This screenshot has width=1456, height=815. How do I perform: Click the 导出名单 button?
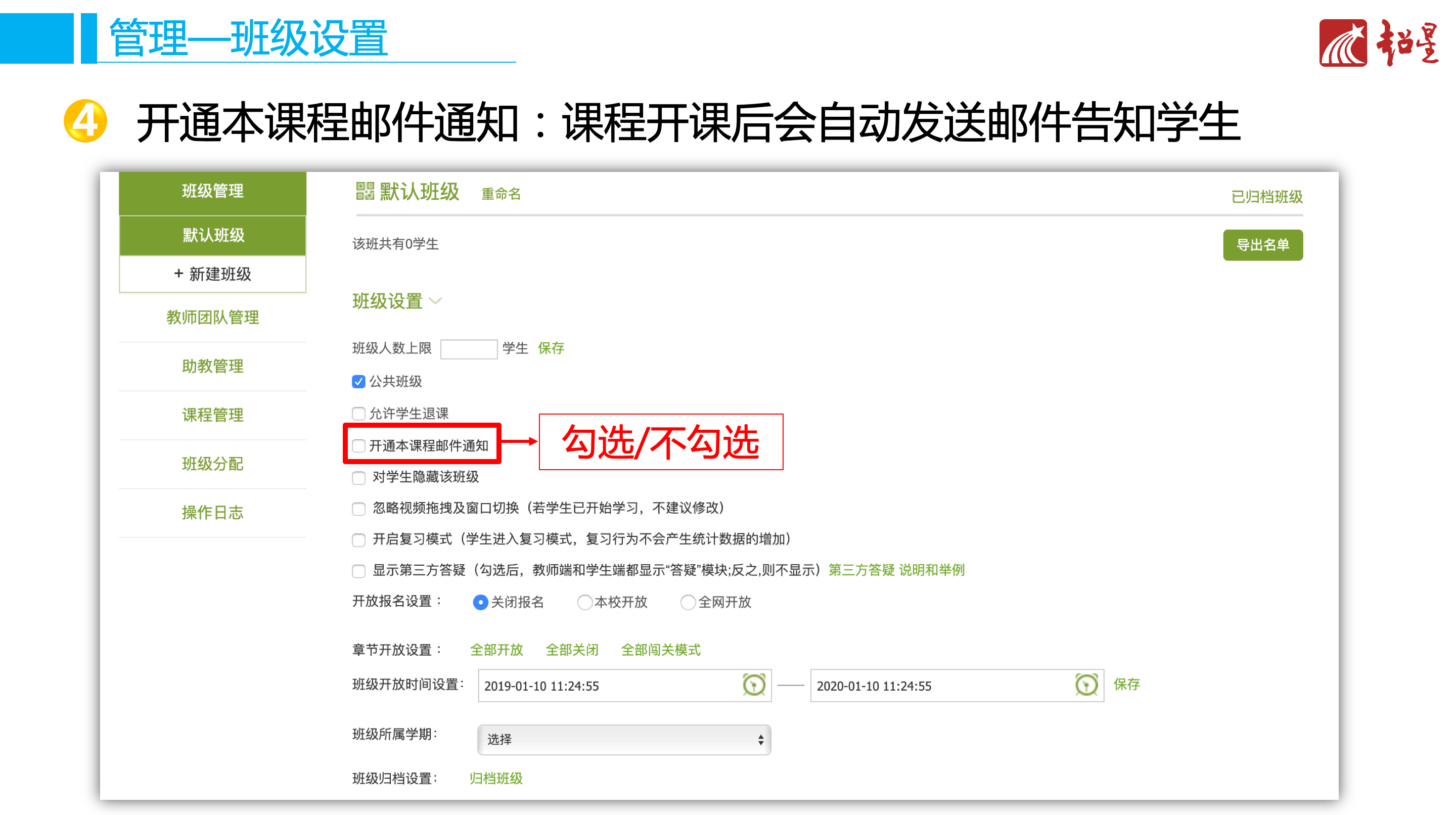click(x=1262, y=245)
